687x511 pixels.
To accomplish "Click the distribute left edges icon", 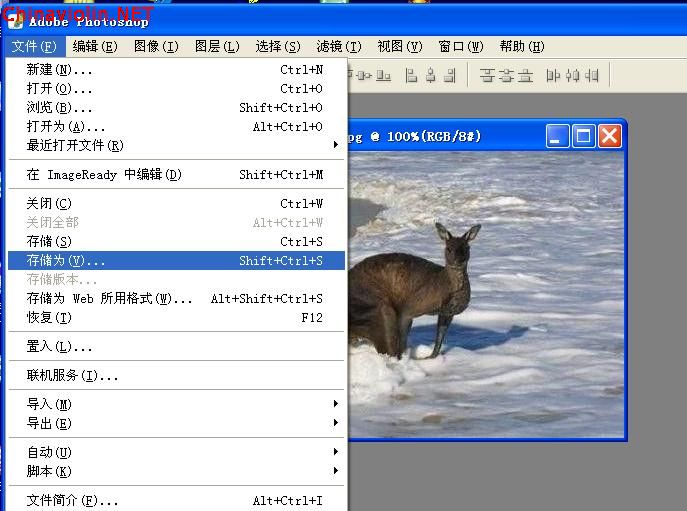I will [x=553, y=76].
